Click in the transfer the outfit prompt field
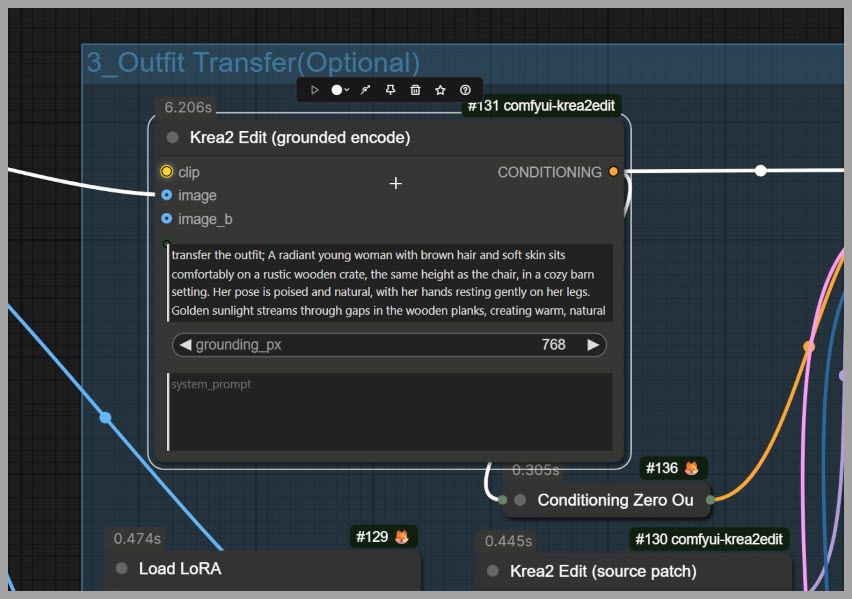852x599 pixels. 390,283
